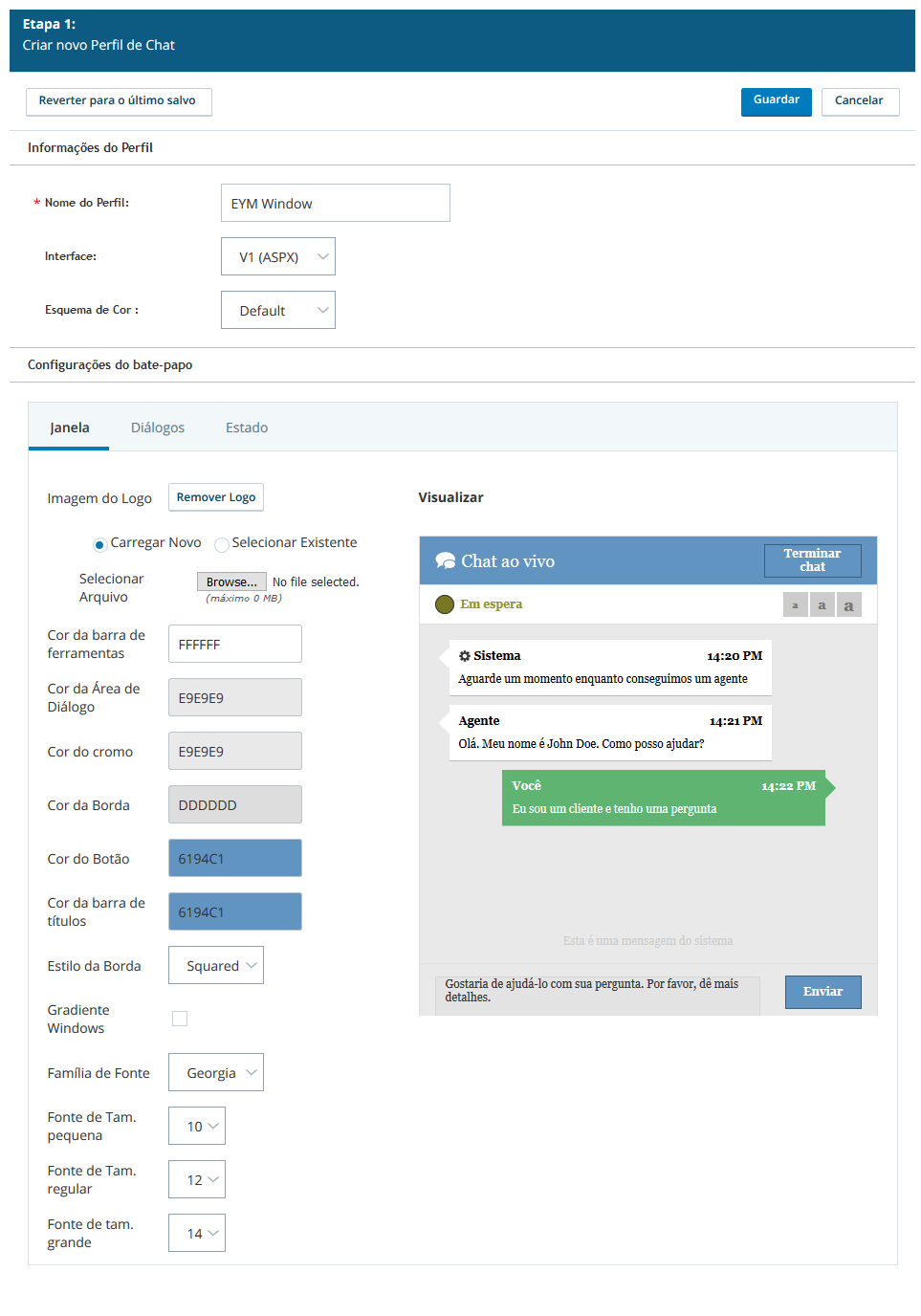
Task: Click the '14:22 PM' timestamp
Action: (x=789, y=786)
